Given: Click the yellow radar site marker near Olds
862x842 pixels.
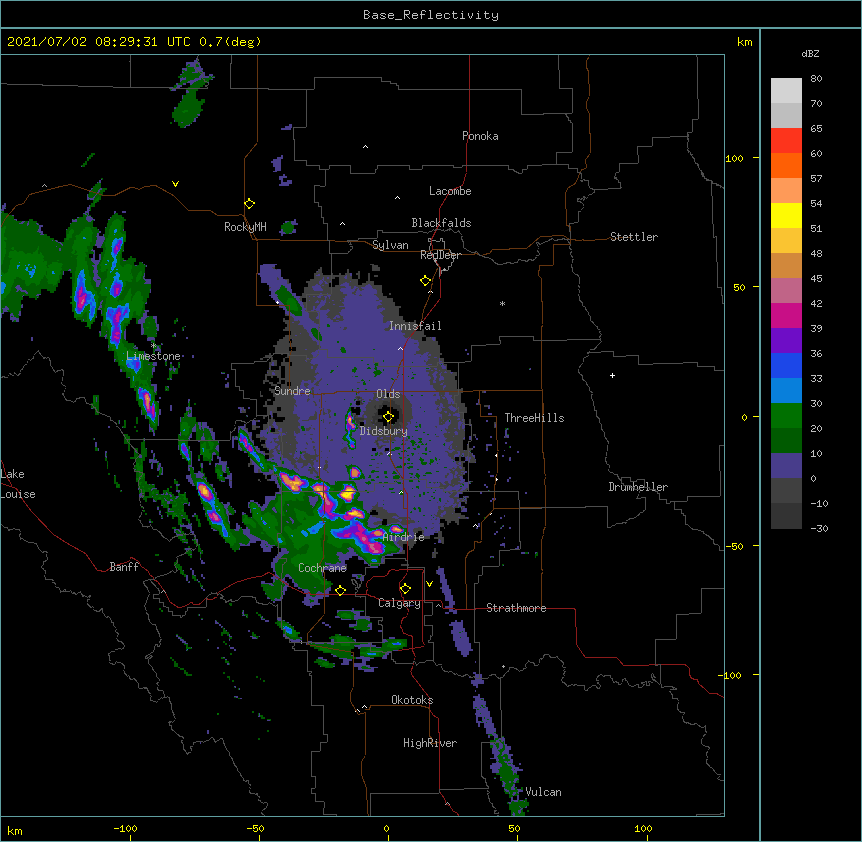Looking at the screenshot, I should tap(388, 417).
